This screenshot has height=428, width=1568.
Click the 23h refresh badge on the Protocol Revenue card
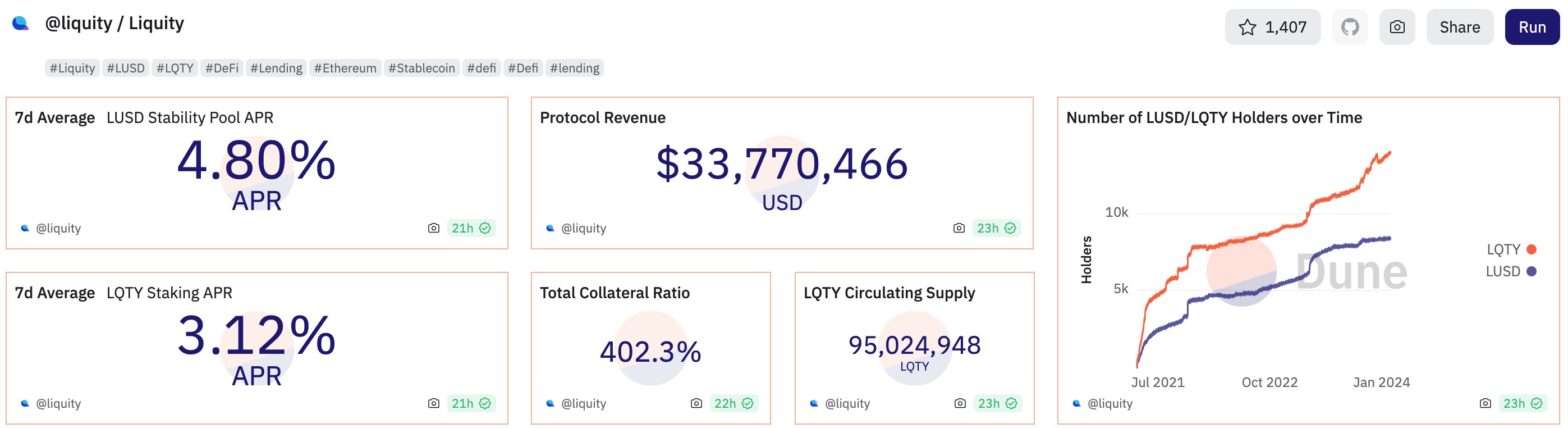(997, 228)
